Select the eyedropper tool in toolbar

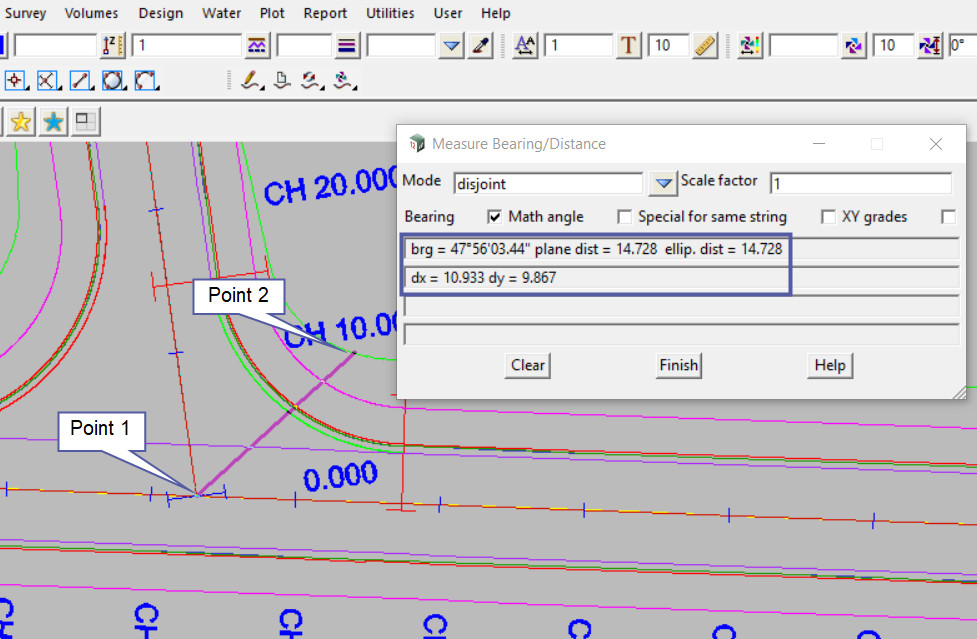[481, 46]
